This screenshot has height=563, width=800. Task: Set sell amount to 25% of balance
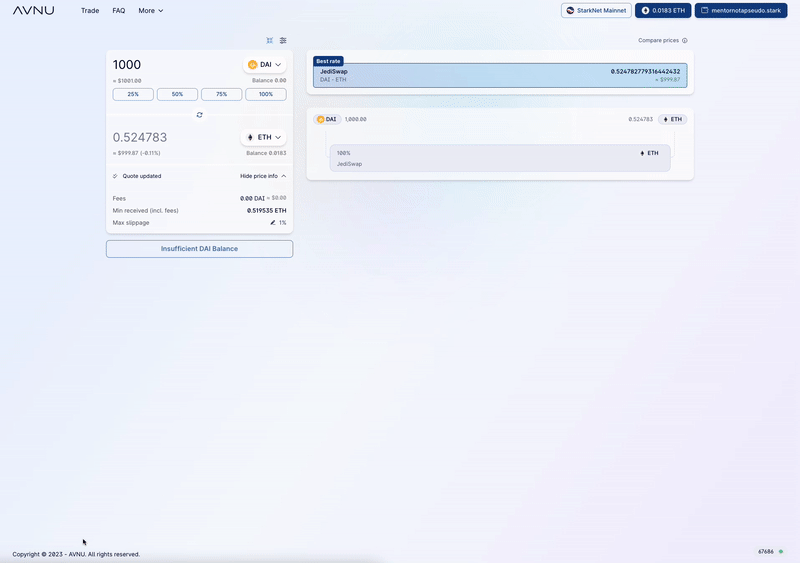point(133,94)
